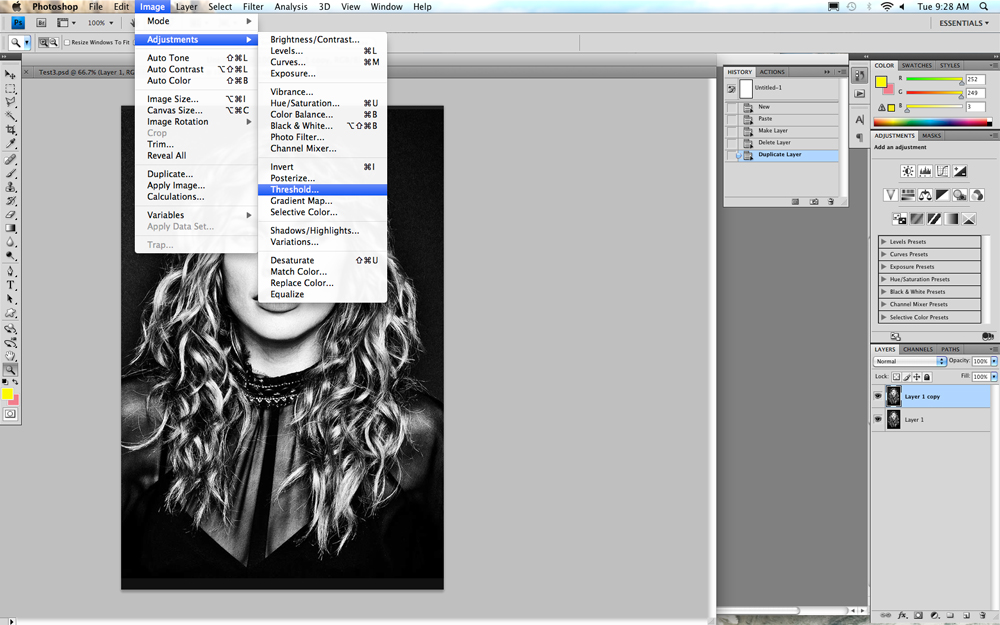This screenshot has height=625, width=1000.
Task: Expand Exposure Presets
Action: click(x=883, y=267)
